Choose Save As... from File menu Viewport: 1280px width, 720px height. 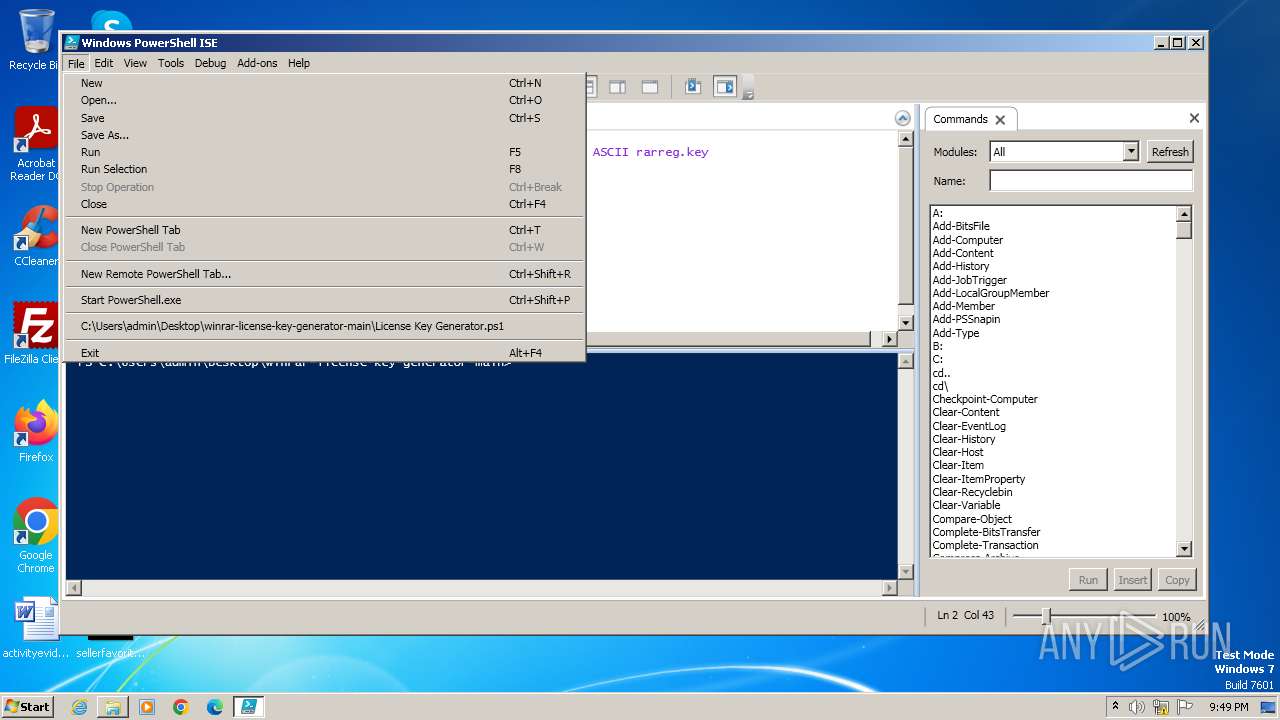324,135
